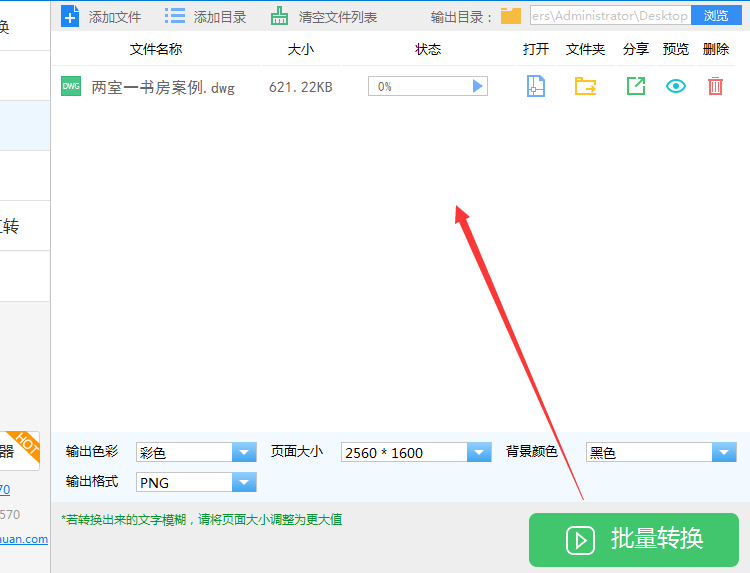Click the 大小 column header
Screen dimensions: 750x573
pyautogui.click(x=301, y=49)
